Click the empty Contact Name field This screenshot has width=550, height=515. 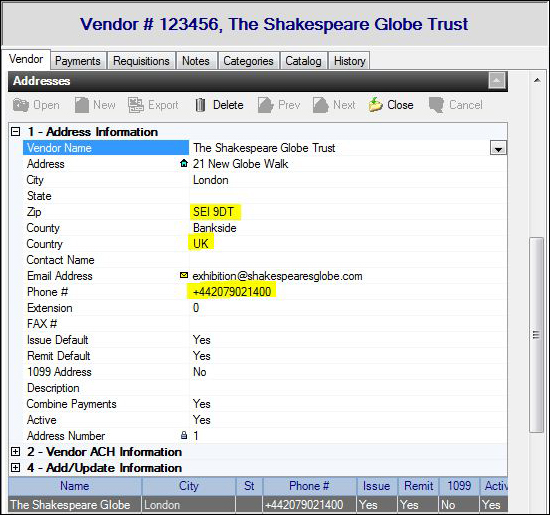pos(348,260)
